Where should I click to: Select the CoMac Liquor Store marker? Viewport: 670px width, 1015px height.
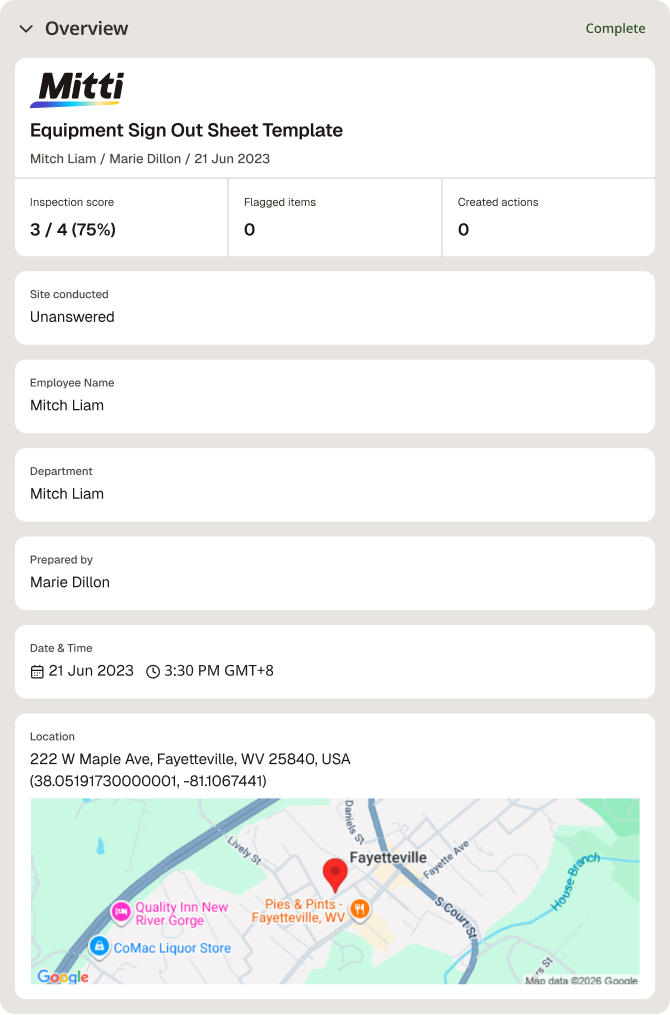point(98,946)
